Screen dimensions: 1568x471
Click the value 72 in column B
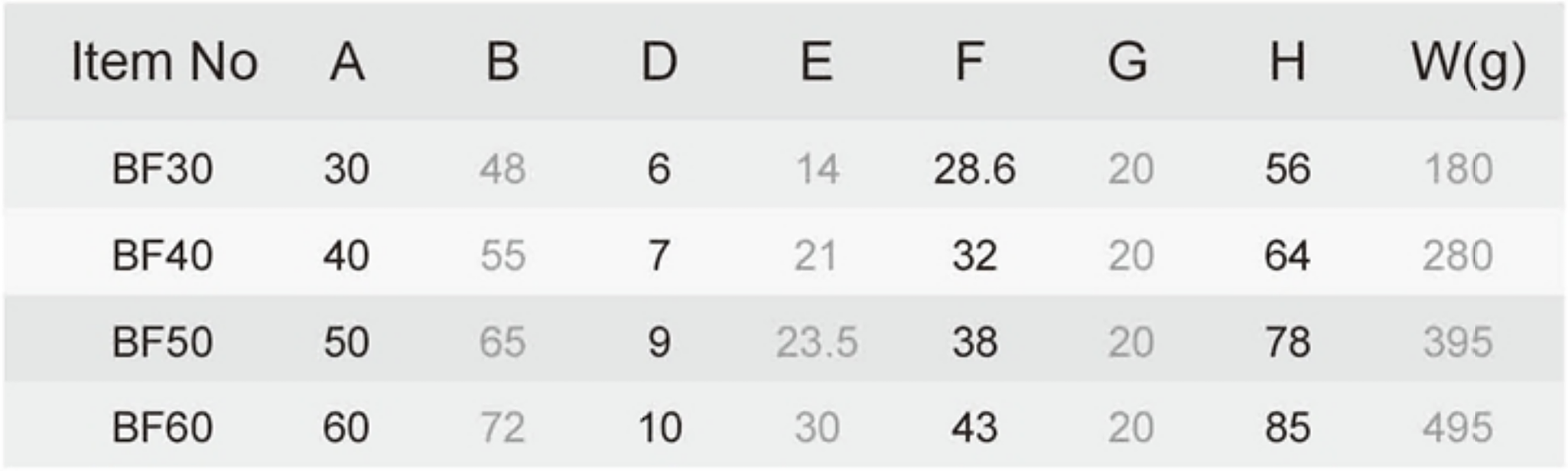coord(503,427)
